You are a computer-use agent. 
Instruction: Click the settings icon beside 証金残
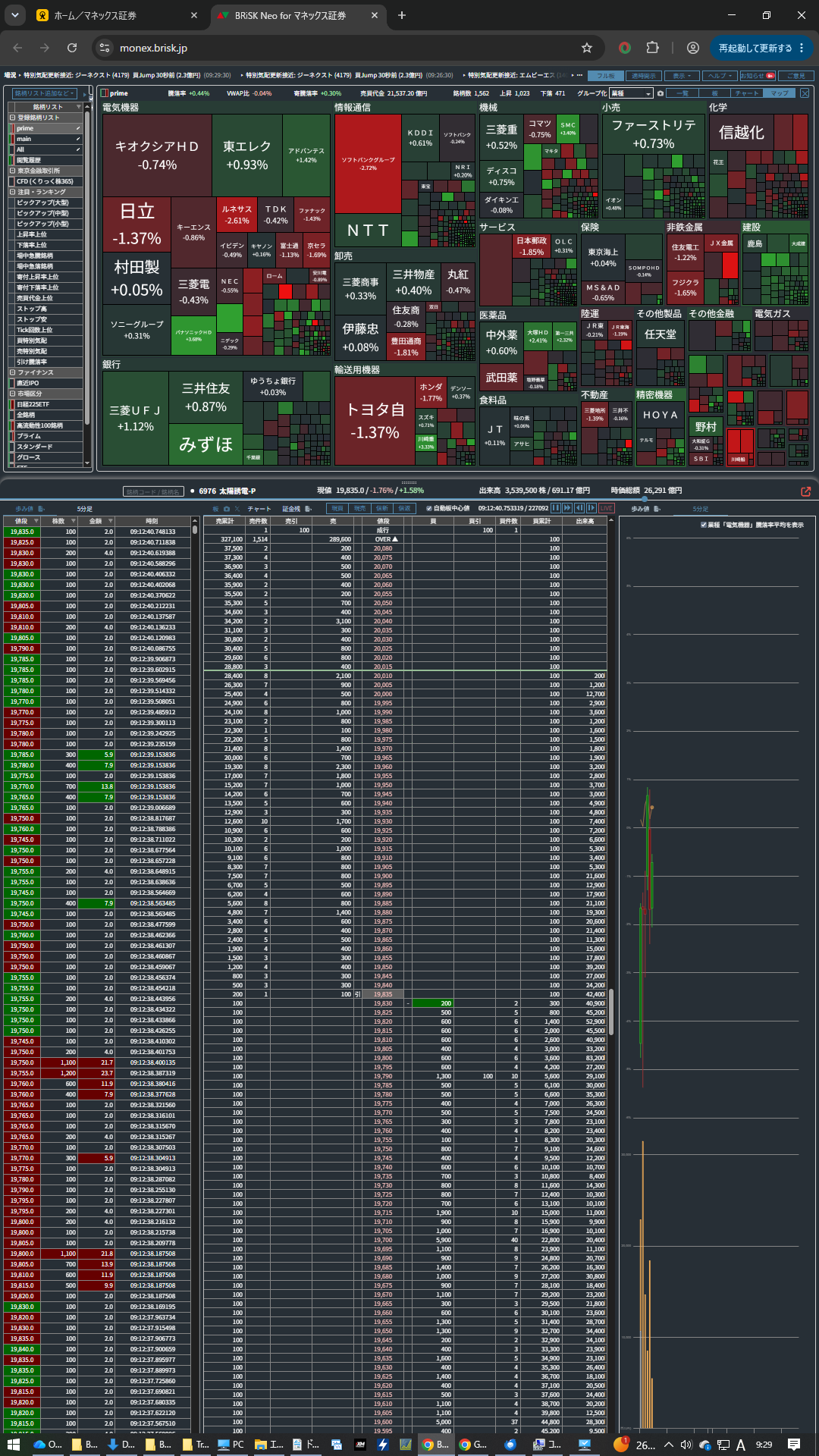coord(309,508)
